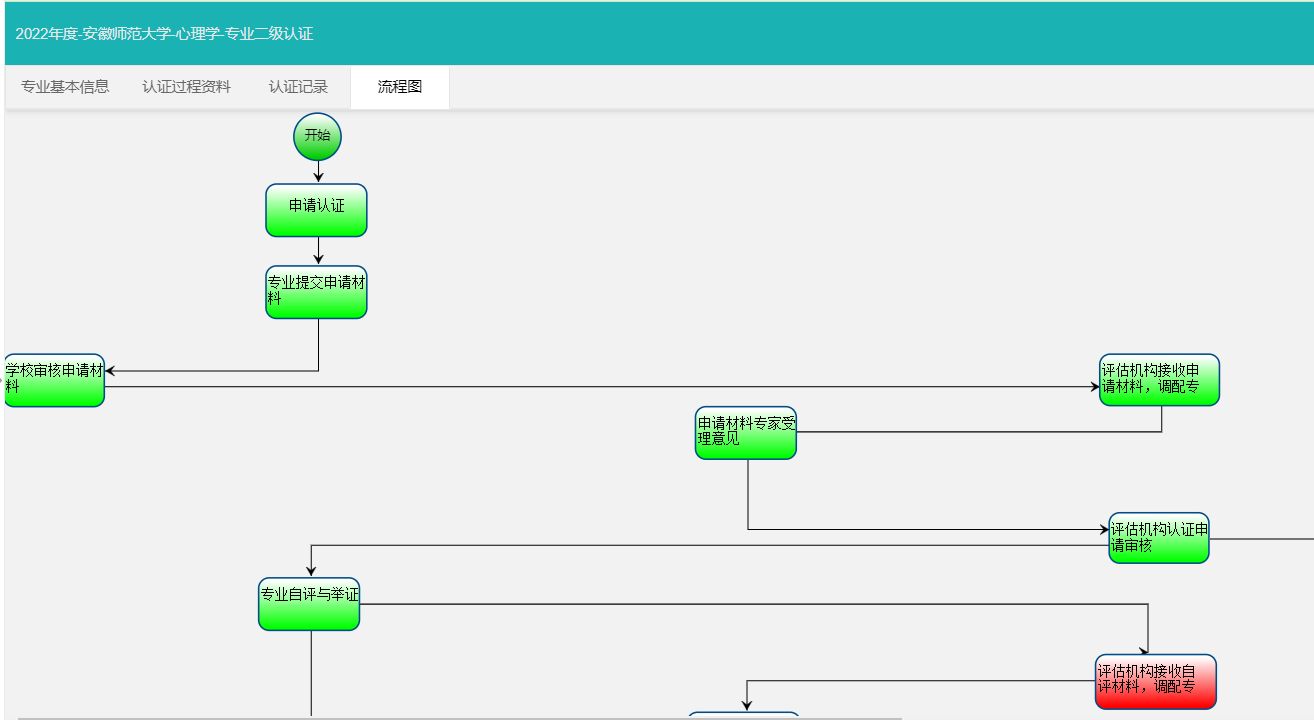Click the arrow between 开始 and 申请认证
The width and height of the screenshot is (1314, 720).
(x=318, y=172)
